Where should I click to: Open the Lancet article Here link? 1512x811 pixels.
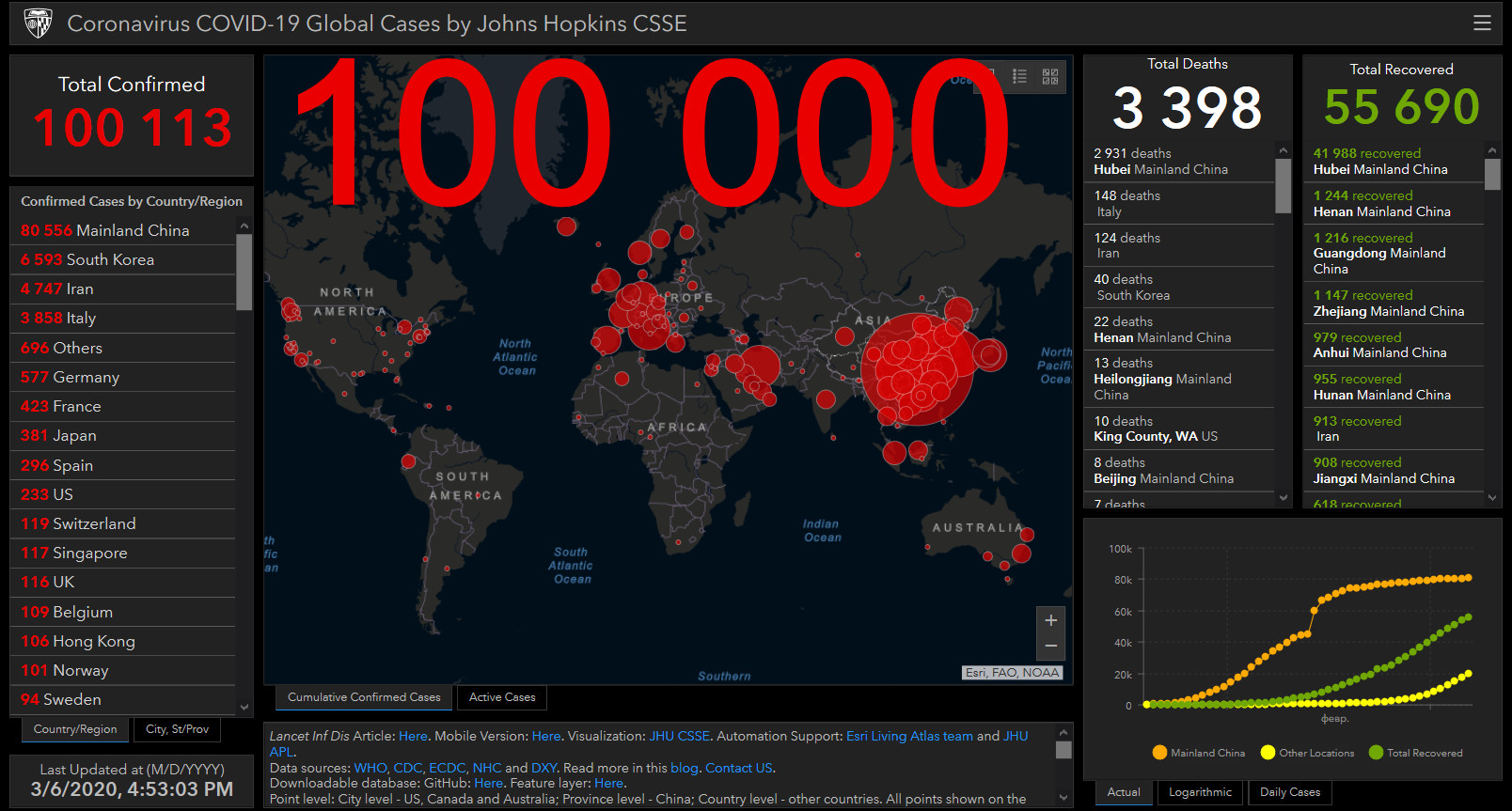[x=413, y=737]
